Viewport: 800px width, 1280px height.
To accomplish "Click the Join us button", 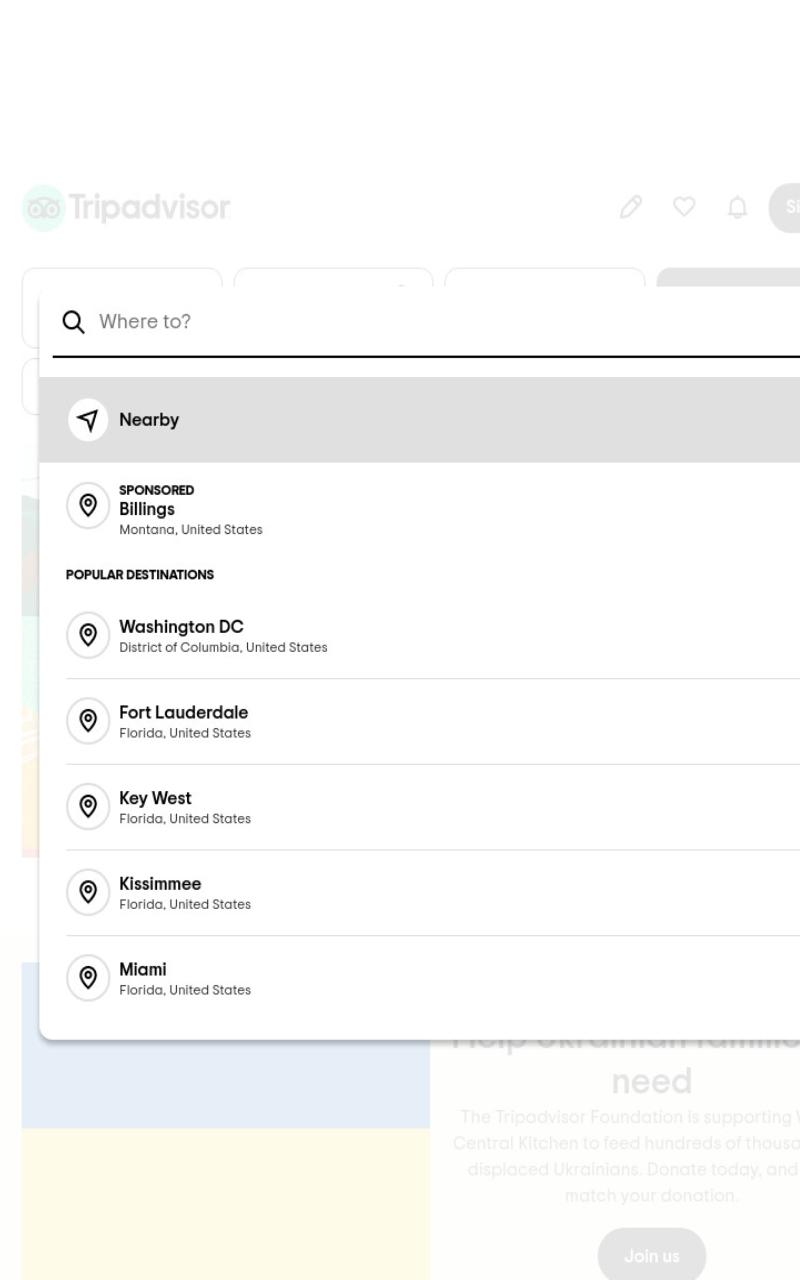I will [x=652, y=1256].
